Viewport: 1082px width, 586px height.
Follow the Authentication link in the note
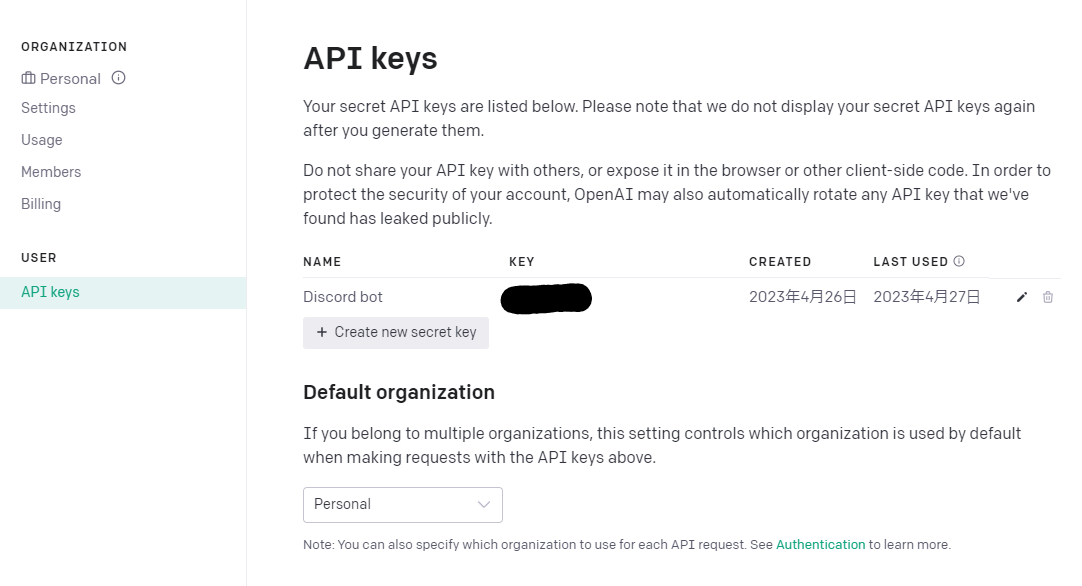[820, 545]
